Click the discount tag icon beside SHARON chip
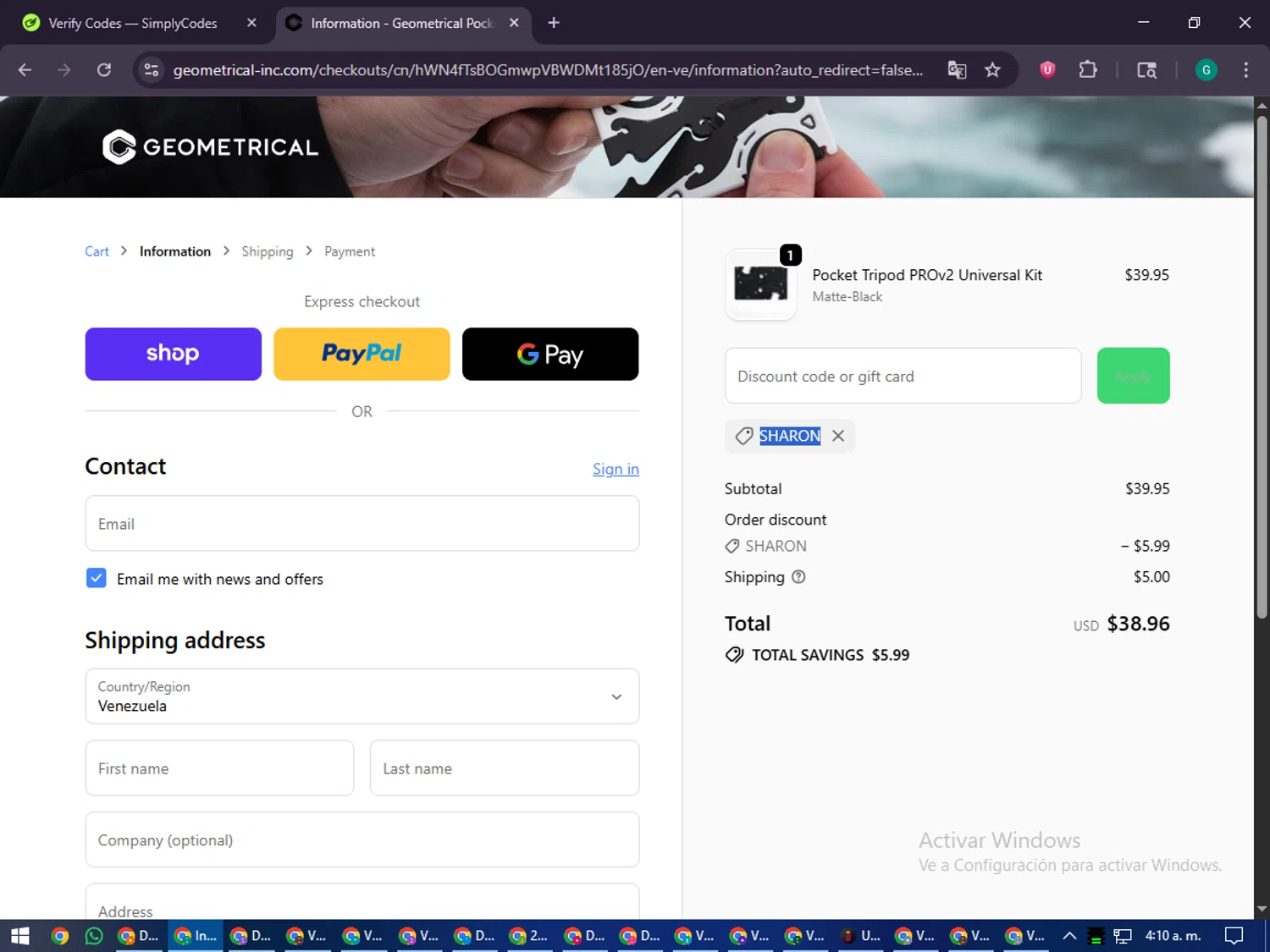 744,436
